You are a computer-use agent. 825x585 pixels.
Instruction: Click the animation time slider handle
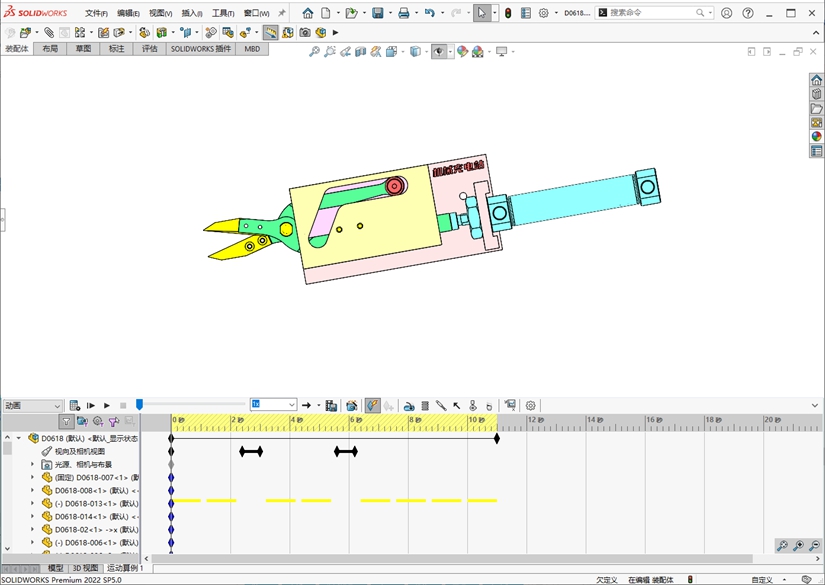point(139,404)
